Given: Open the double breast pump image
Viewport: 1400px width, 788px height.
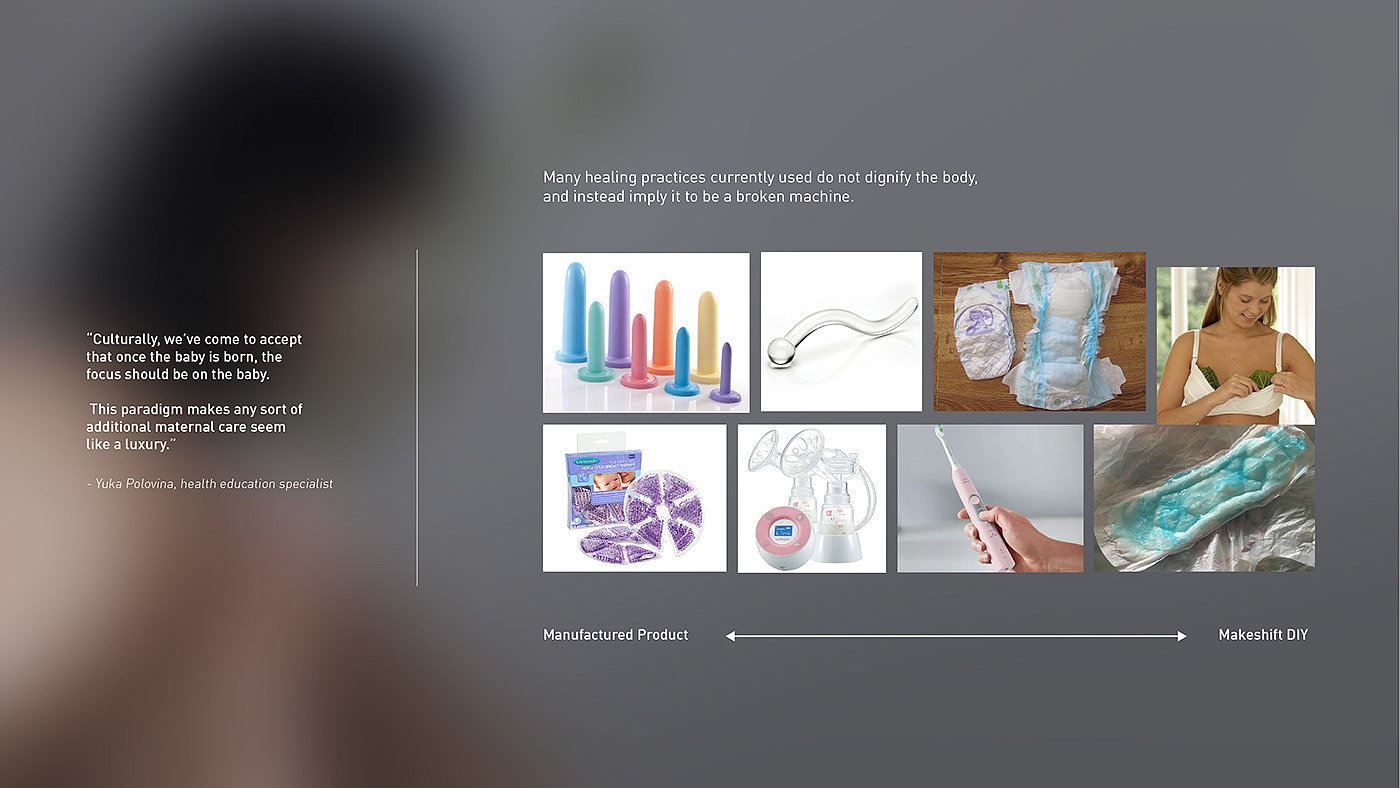Looking at the screenshot, I should click(812, 499).
